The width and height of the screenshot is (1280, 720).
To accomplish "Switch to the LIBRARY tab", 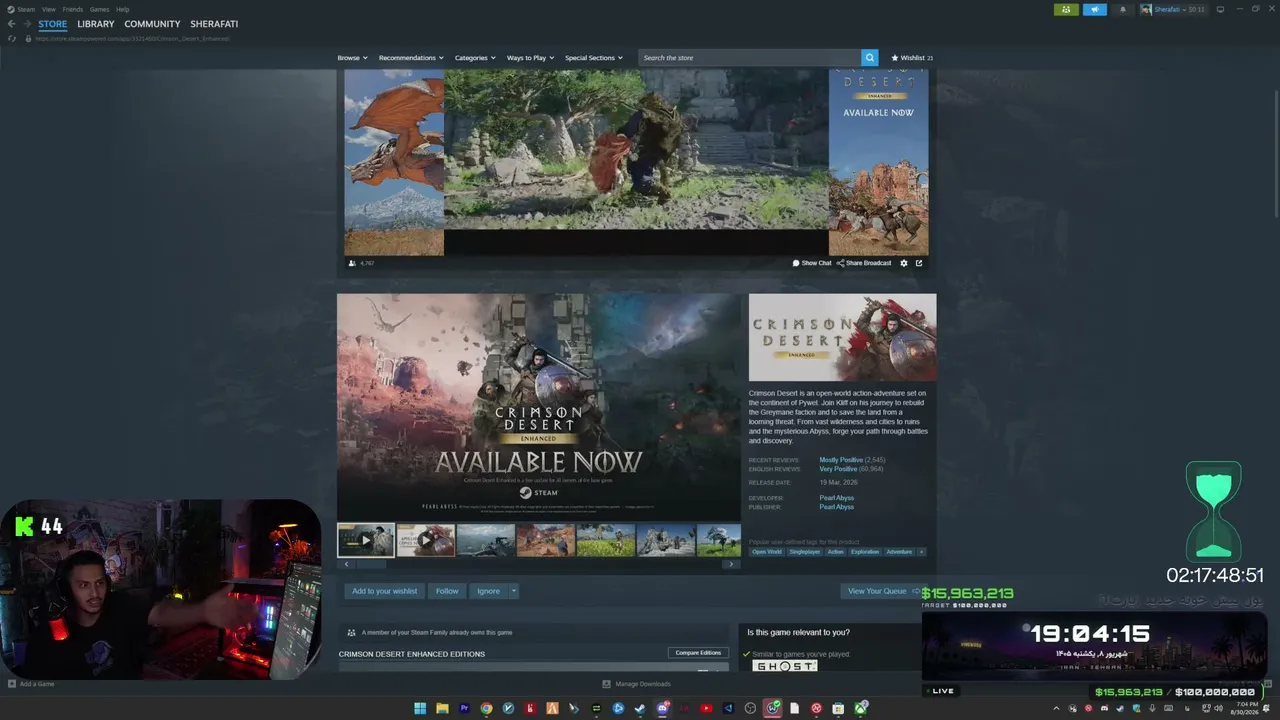I will pos(96,24).
